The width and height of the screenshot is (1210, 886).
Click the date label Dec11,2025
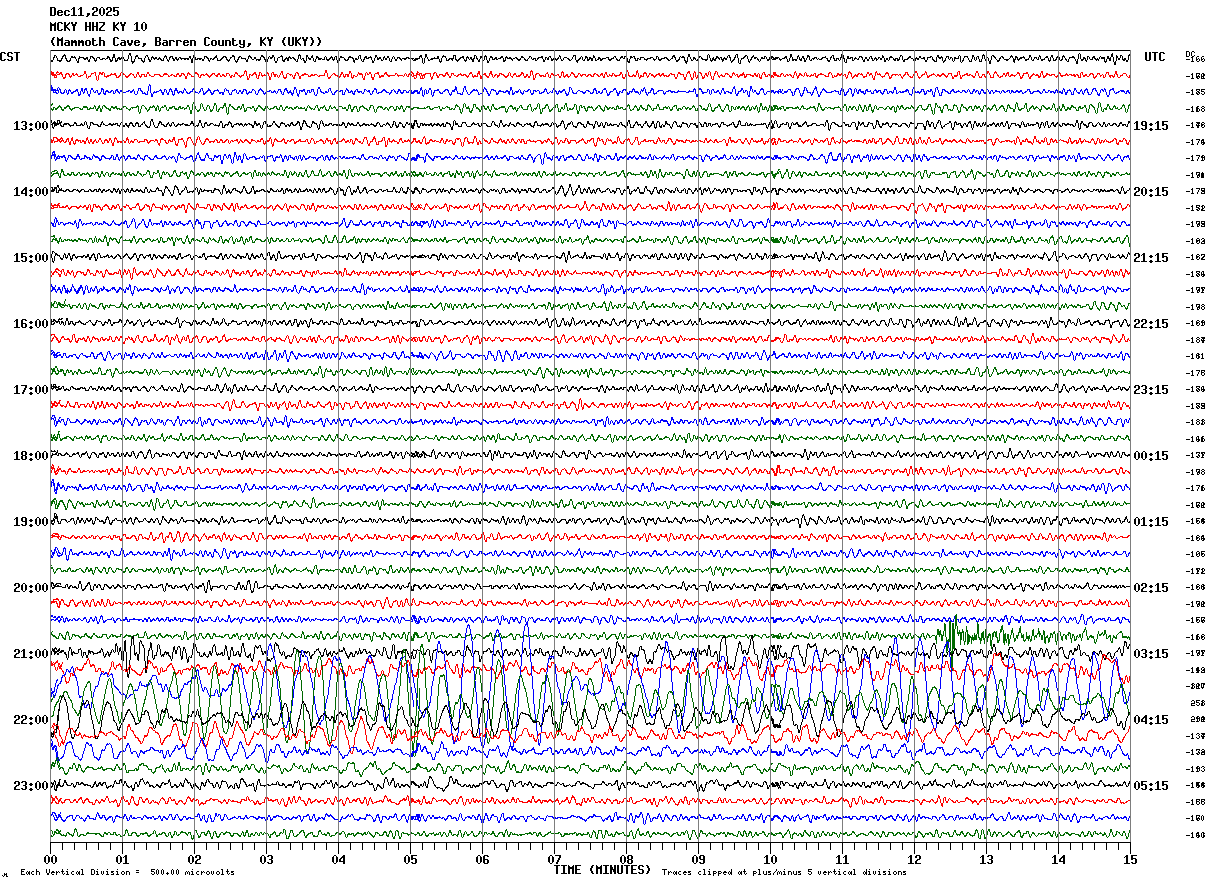84,12
